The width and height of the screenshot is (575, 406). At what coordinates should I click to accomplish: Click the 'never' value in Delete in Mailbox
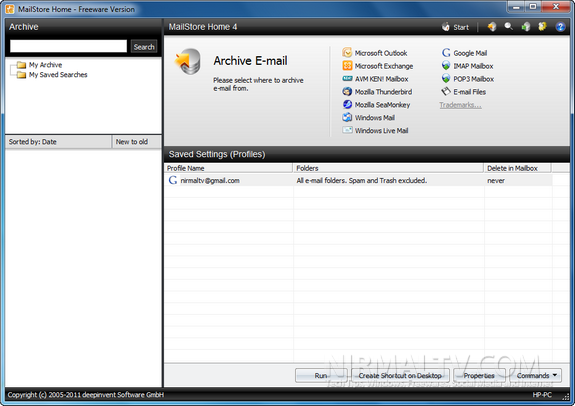(x=496, y=180)
